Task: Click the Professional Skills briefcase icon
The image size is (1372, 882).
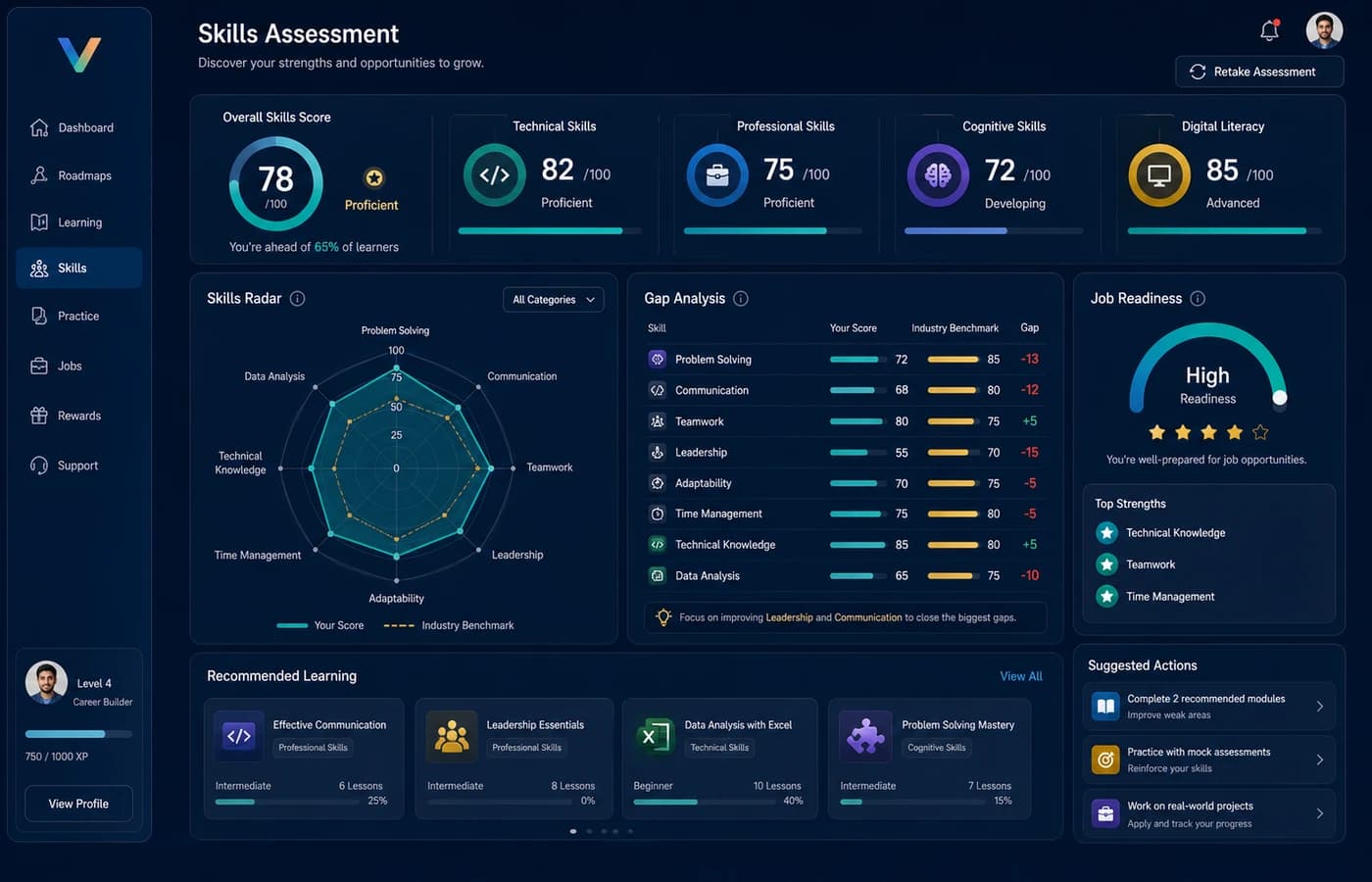Action: pyautogui.click(x=717, y=175)
